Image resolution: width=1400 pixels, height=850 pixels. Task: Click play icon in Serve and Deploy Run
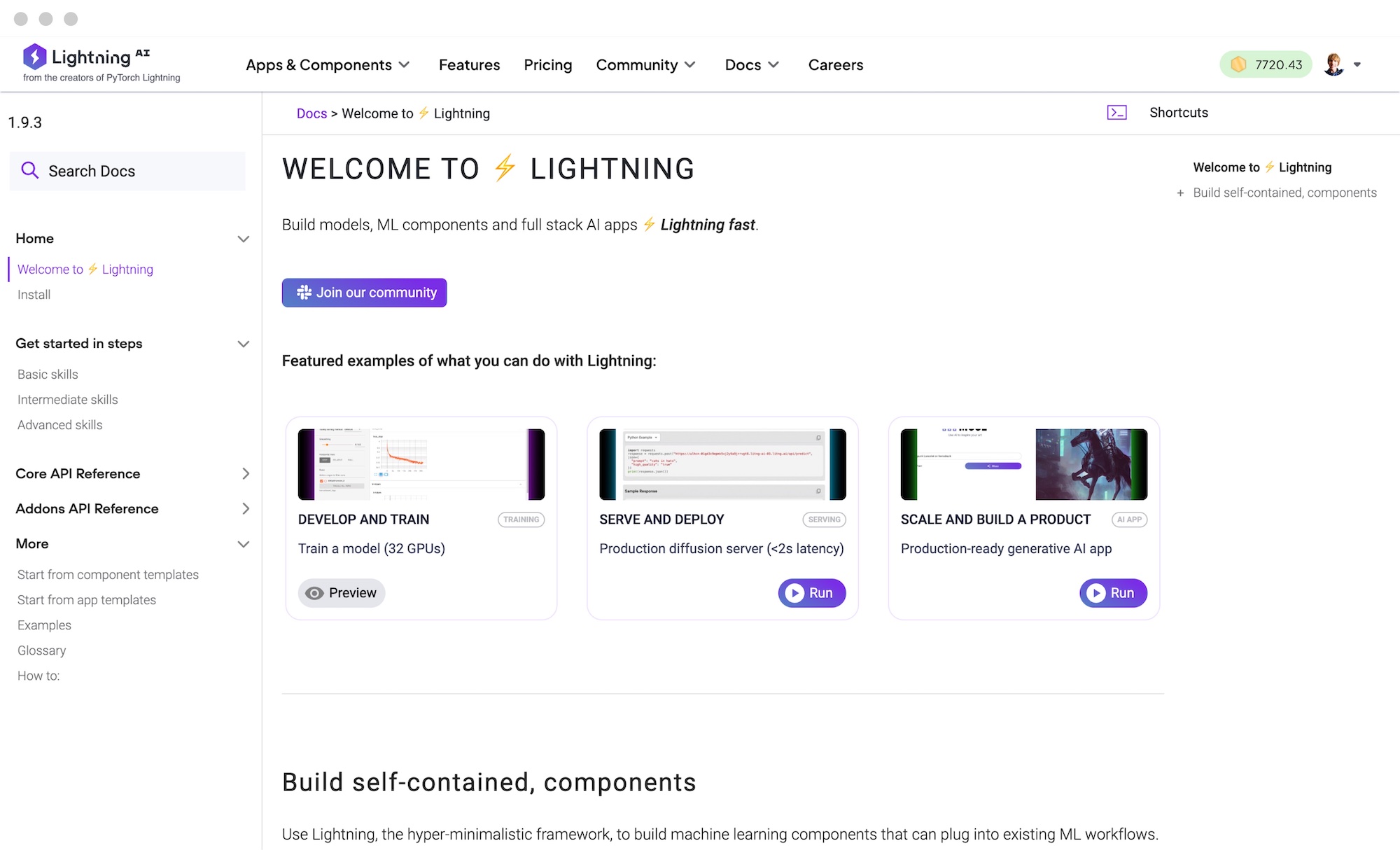click(794, 593)
